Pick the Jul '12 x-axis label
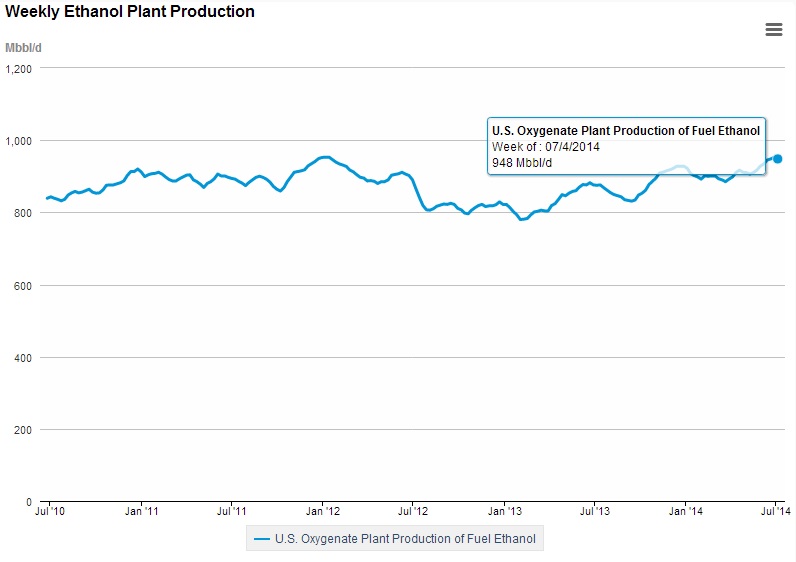Image resolution: width=796 pixels, height=562 pixels. coord(413,512)
